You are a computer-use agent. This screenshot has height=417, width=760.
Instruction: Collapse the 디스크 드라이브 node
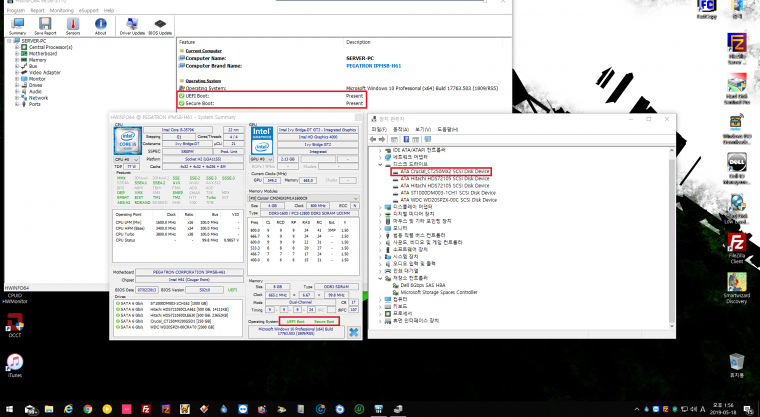[x=380, y=164]
